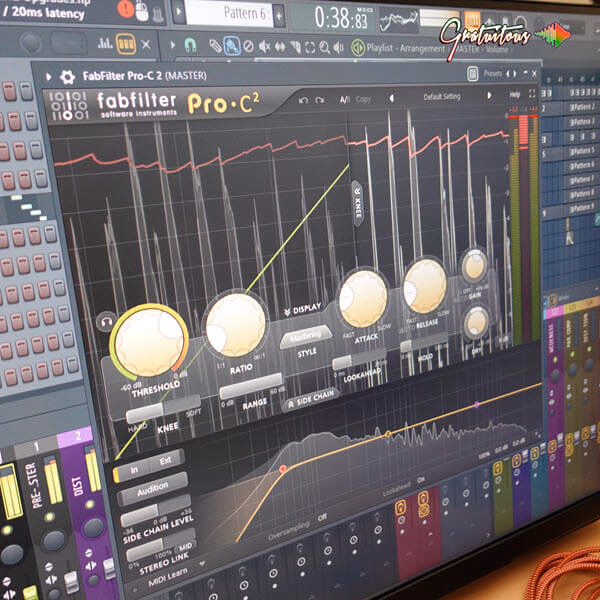
Task: Select the delete tool circle-slash icon
Action: (x=248, y=46)
